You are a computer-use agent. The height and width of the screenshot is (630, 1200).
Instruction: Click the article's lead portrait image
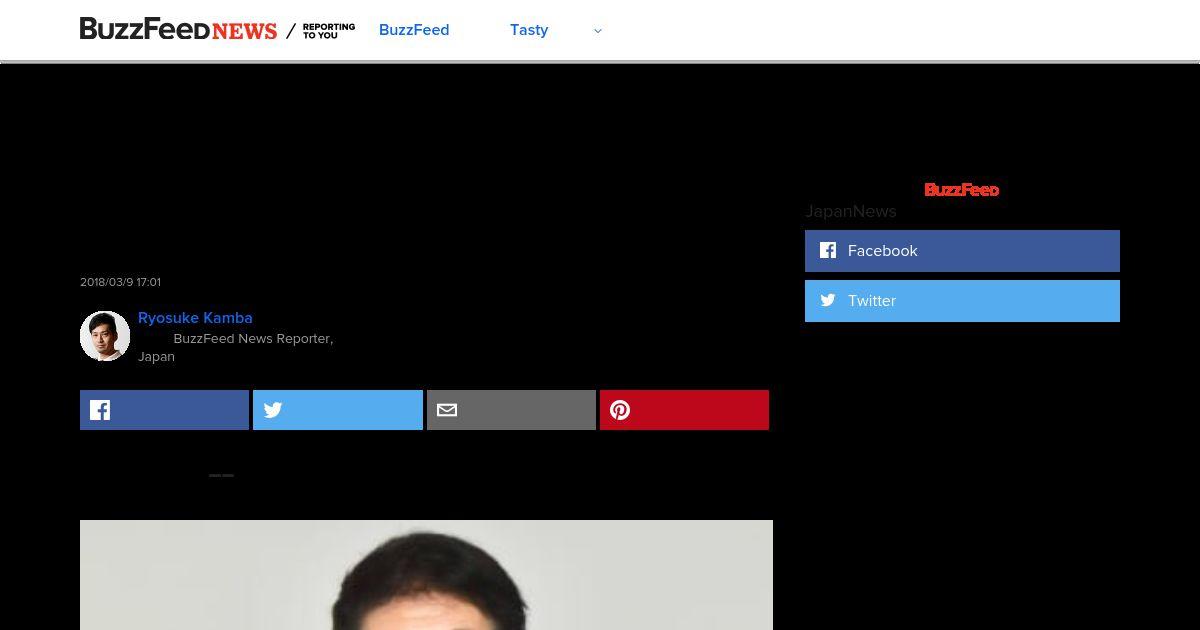click(426, 575)
